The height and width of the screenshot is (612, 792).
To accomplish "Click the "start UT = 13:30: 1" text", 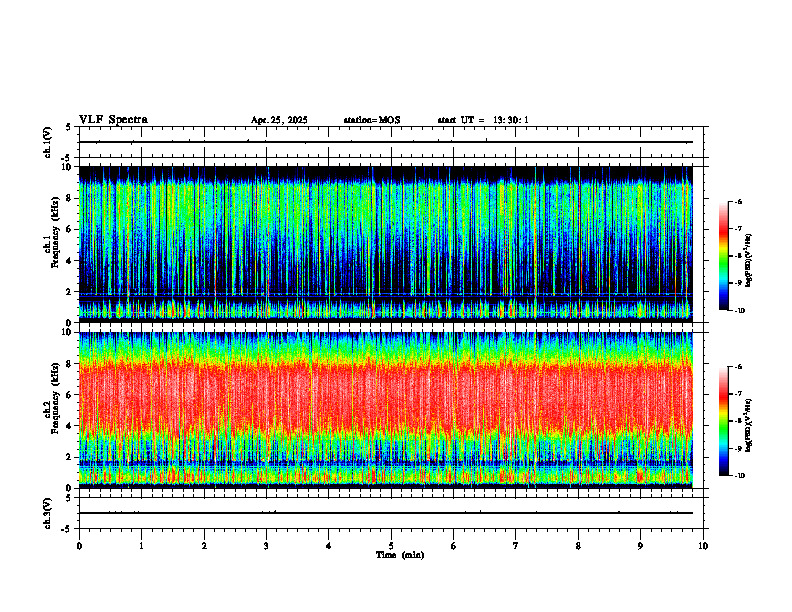I will coord(483,120).
